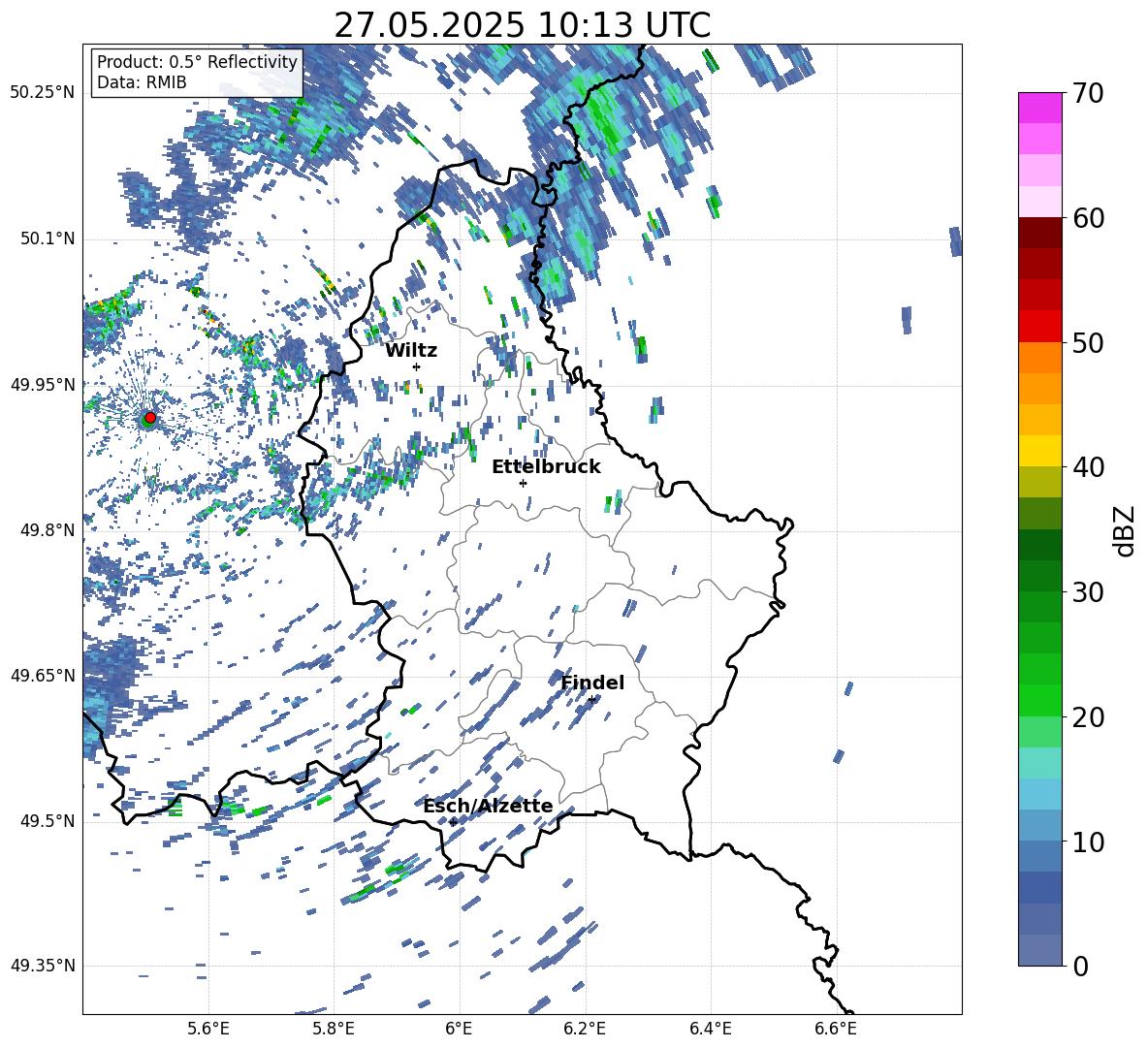Click the 49.5°N latitude label
Image resolution: width=1148 pixels, height=1048 pixels.
[47, 821]
